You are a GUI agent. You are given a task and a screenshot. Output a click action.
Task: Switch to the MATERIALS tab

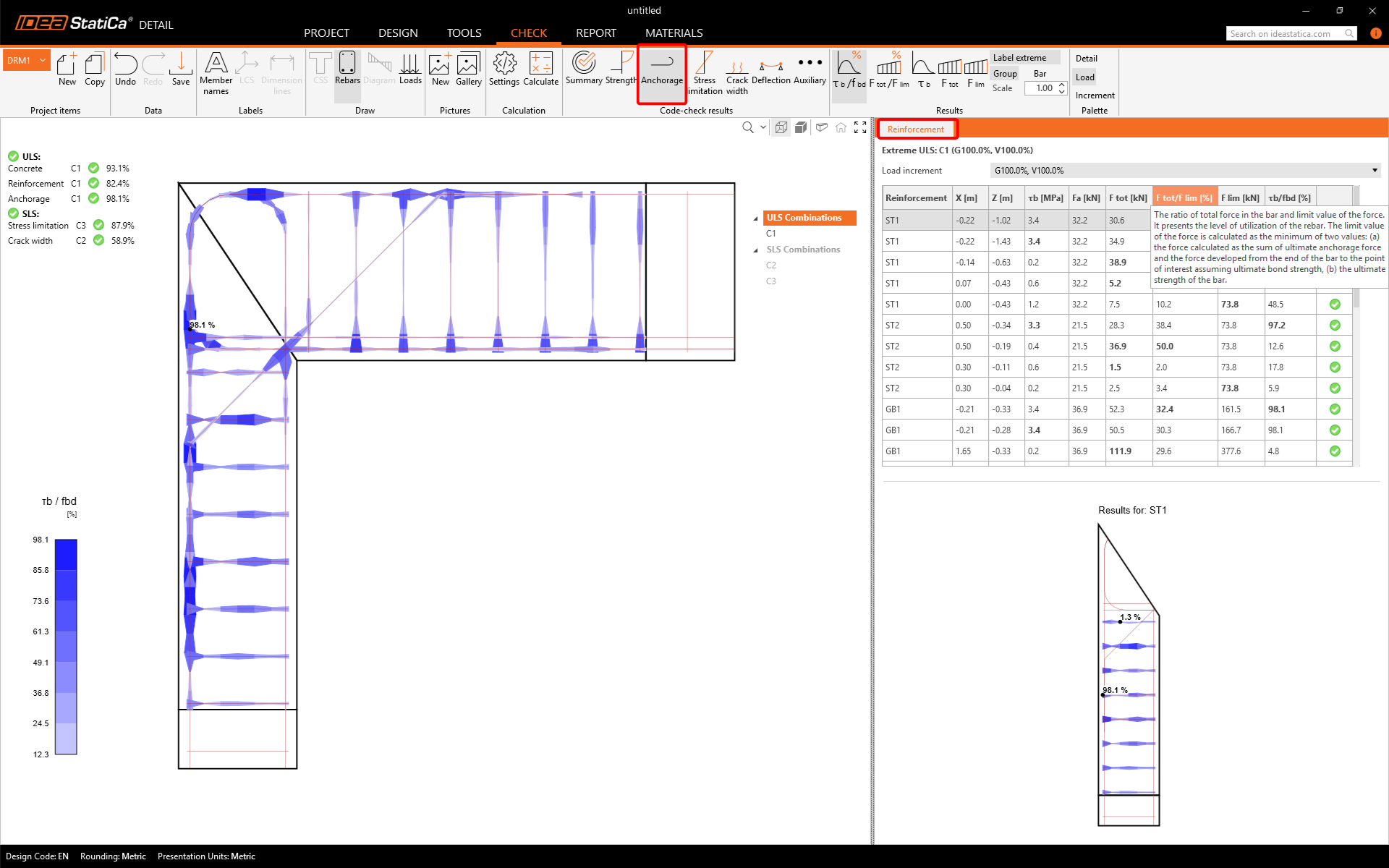674,33
